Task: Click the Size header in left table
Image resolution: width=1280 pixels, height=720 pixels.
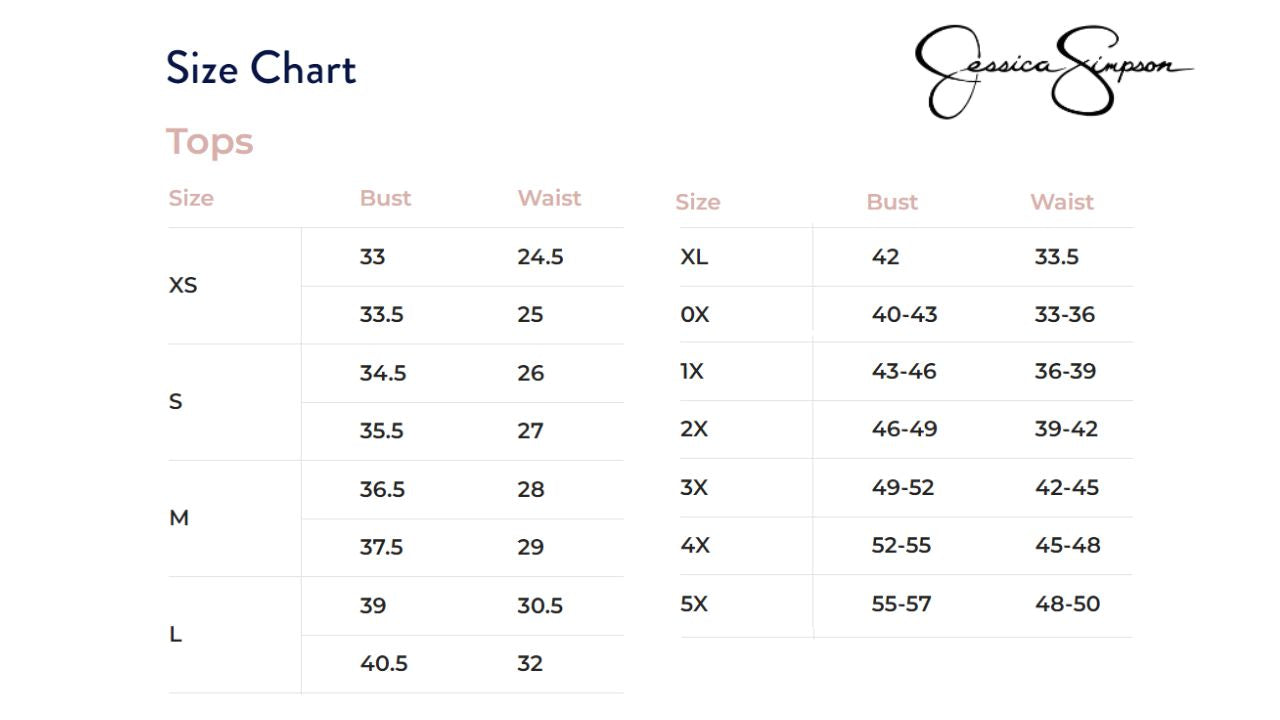Action: [191, 198]
